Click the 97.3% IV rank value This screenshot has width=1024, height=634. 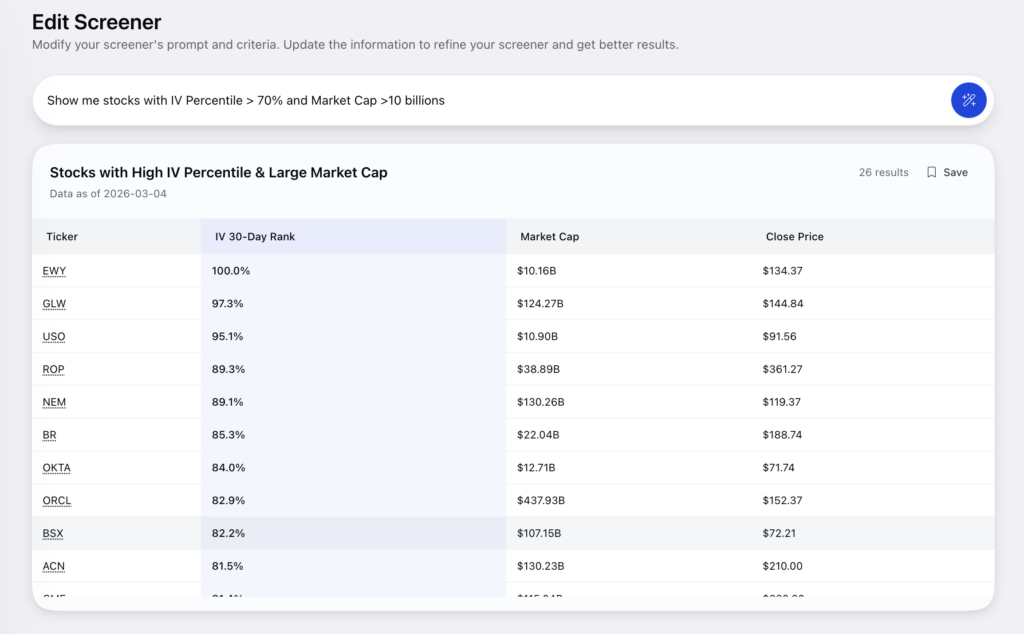click(227, 304)
